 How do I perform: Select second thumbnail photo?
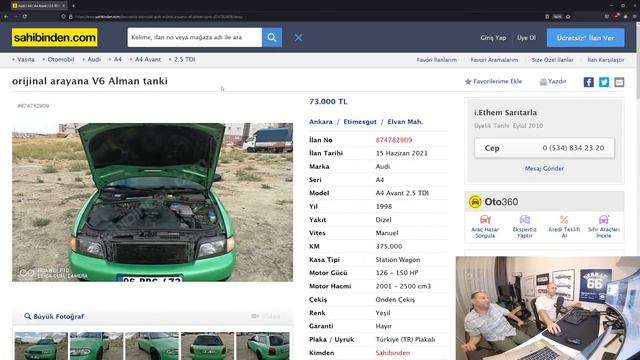(x=96, y=346)
